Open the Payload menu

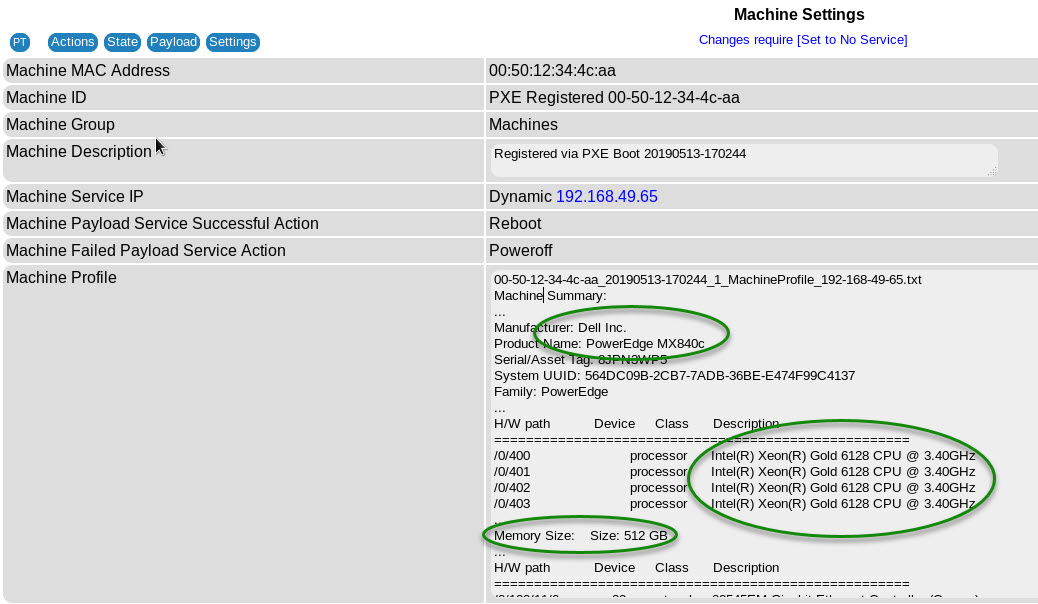(173, 42)
